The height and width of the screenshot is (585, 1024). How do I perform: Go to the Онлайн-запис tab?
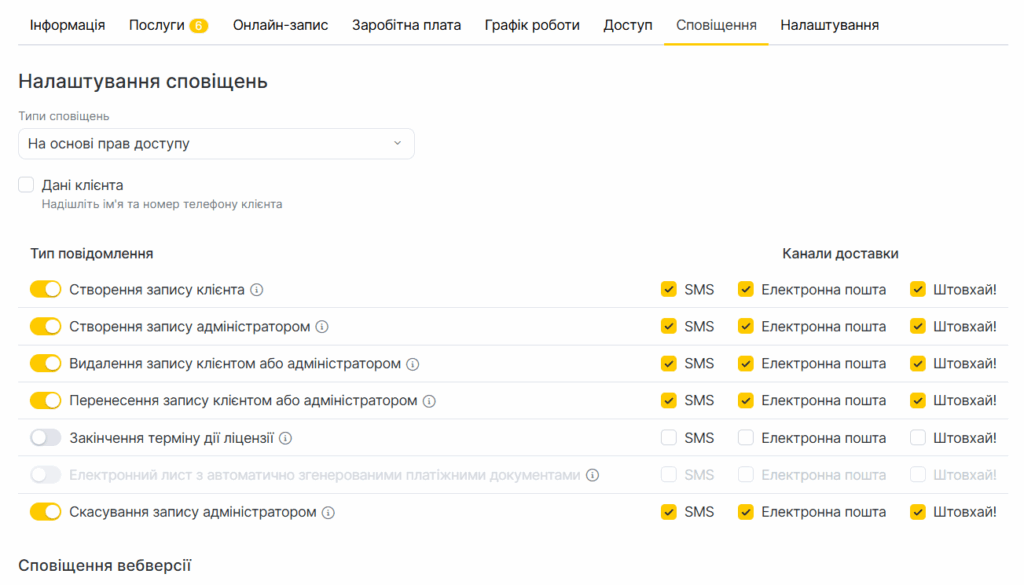tap(280, 25)
